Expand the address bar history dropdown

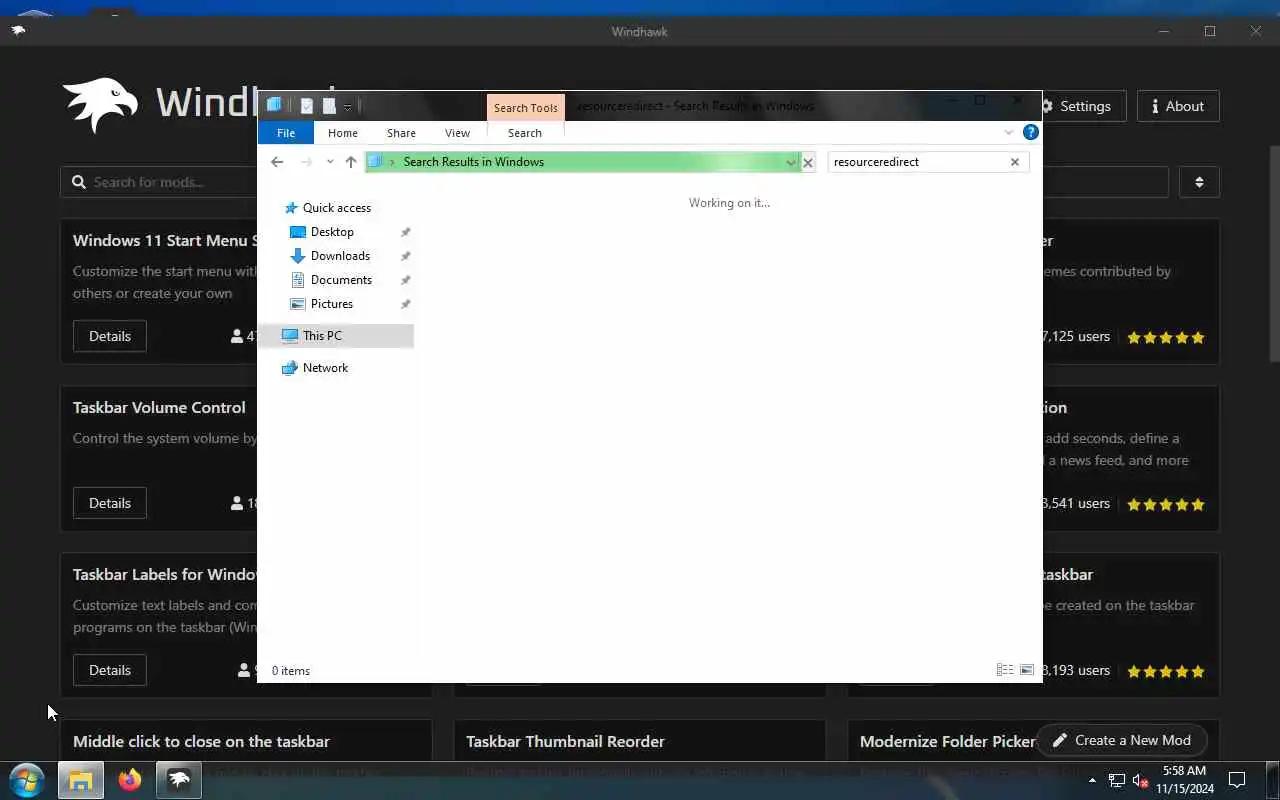tap(790, 162)
